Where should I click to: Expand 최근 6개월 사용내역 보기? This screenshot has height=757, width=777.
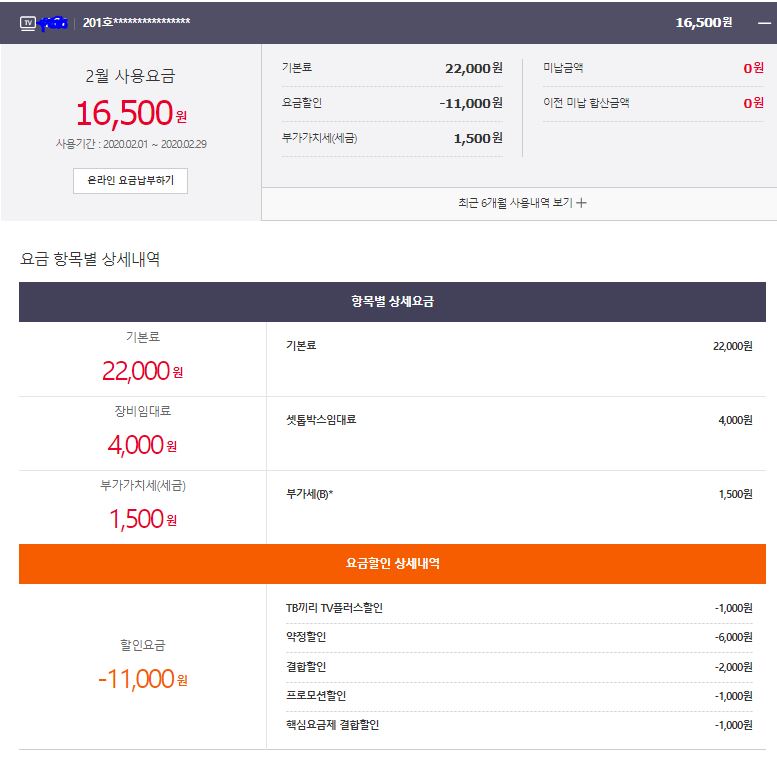click(x=522, y=203)
